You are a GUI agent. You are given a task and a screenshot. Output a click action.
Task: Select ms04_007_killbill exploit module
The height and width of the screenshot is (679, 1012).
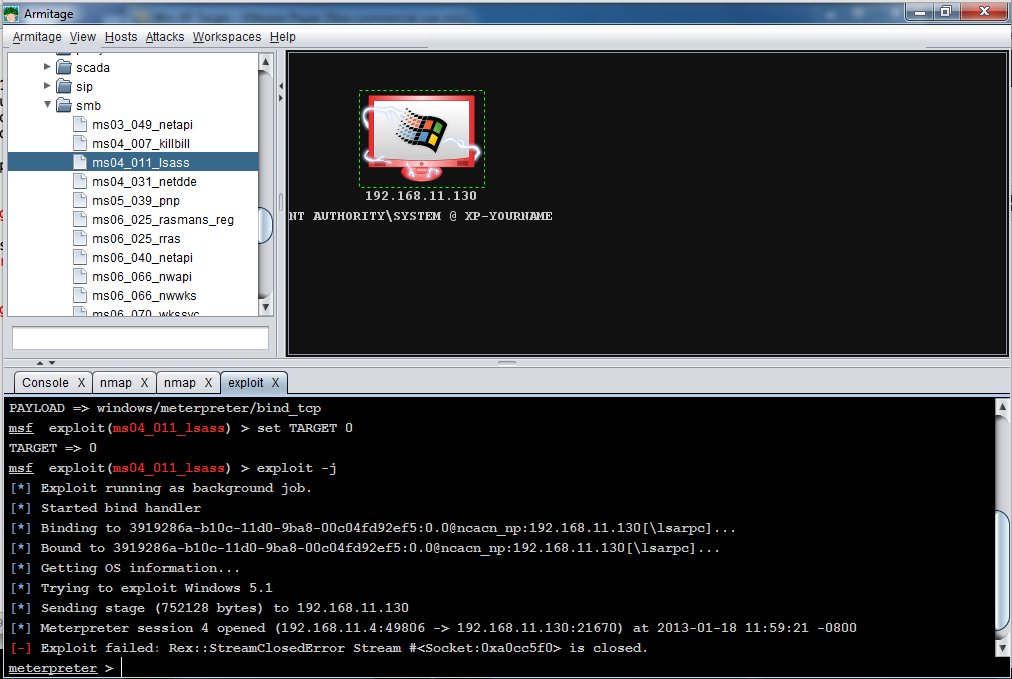(x=141, y=143)
